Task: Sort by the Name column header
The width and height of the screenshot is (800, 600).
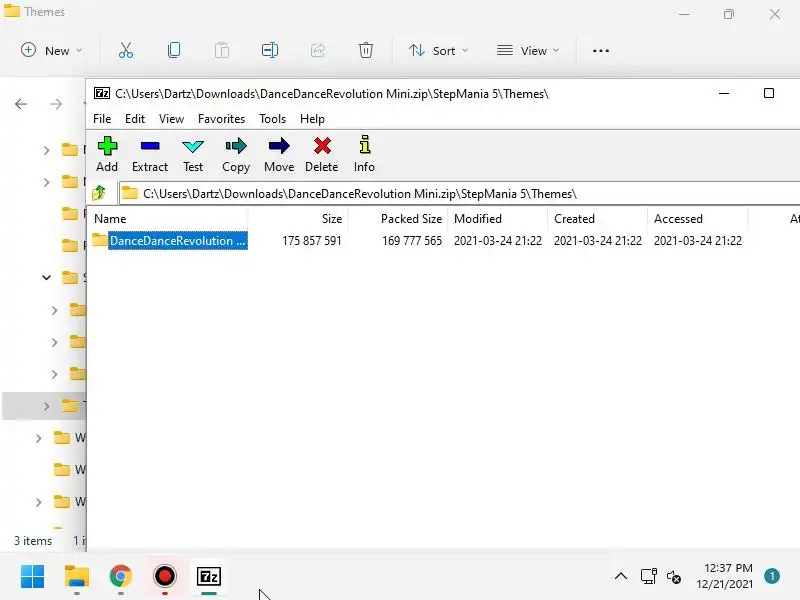Action: [167, 219]
